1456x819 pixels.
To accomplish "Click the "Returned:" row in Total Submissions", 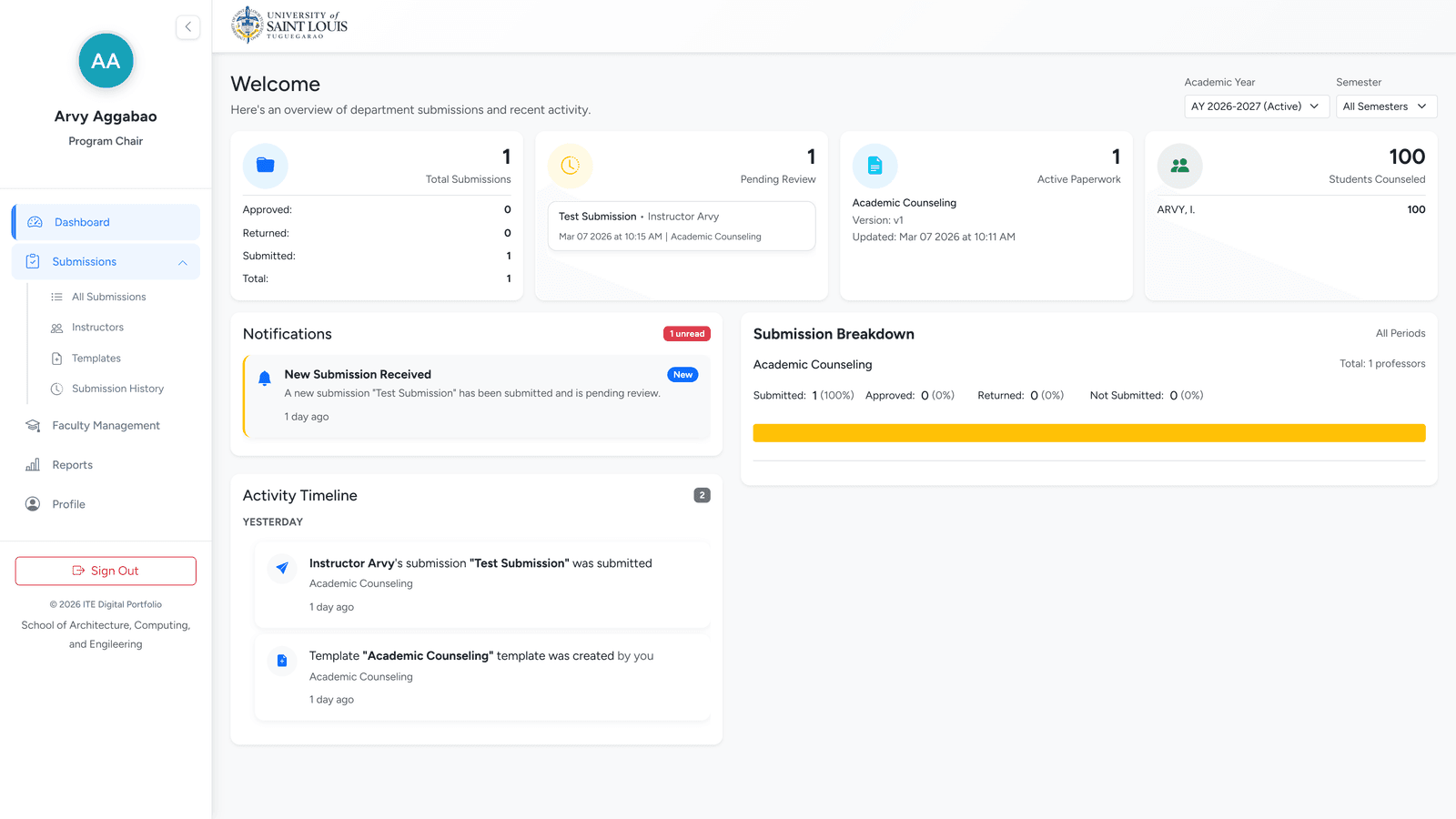I will click(x=377, y=233).
